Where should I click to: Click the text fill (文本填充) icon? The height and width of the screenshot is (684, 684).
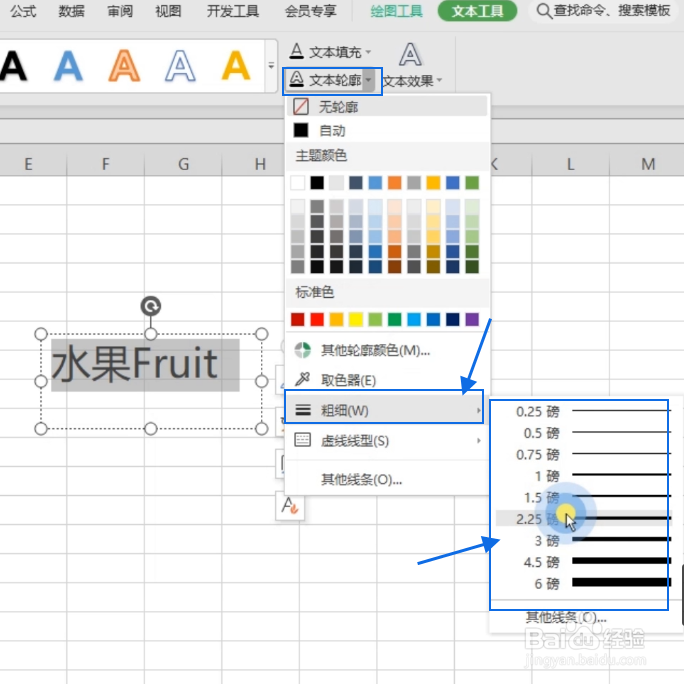click(297, 51)
